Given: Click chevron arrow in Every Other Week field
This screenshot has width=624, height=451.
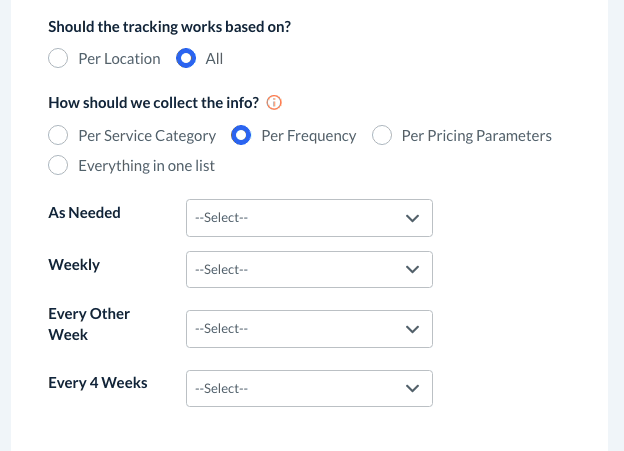Looking at the screenshot, I should coord(412,328).
